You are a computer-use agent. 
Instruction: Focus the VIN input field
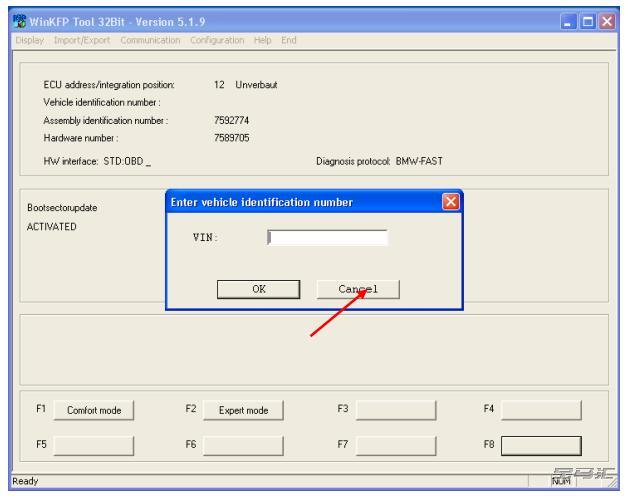pos(327,238)
